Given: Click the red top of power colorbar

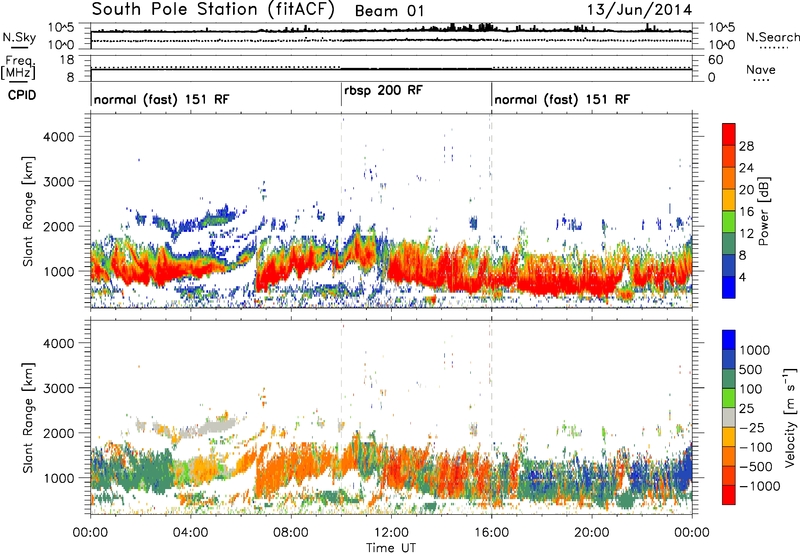Looking at the screenshot, I should point(729,134).
